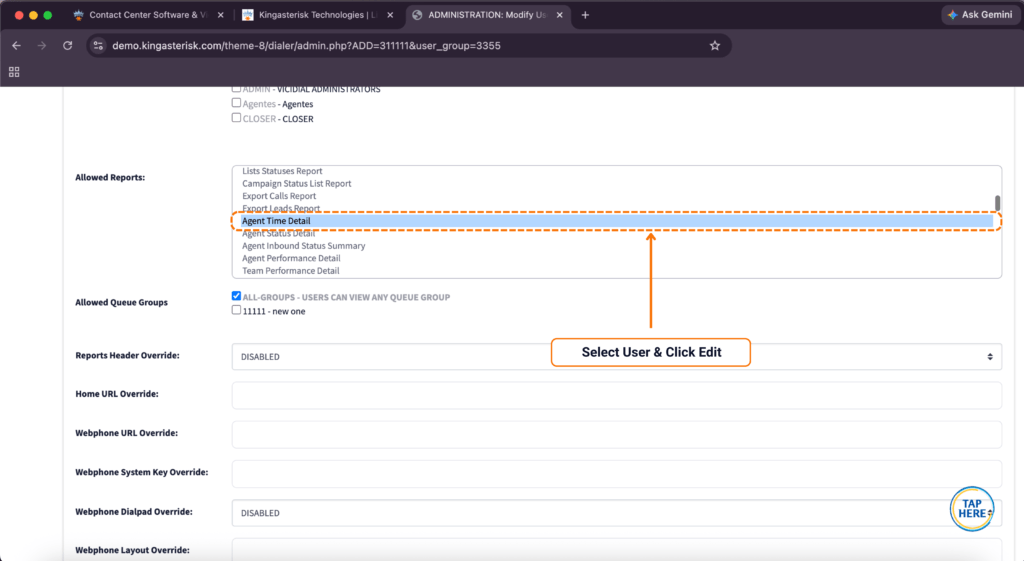The image size is (1024, 561).
Task: Go back using the browser back arrow
Action: pyautogui.click(x=16, y=46)
